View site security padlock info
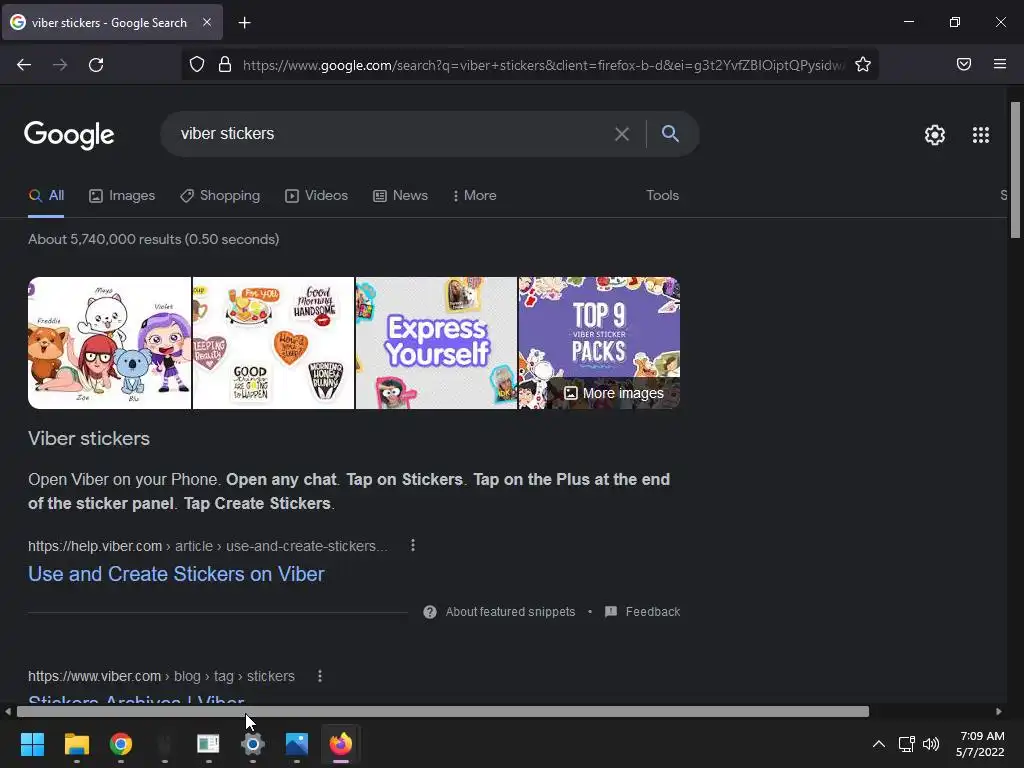 point(225,64)
